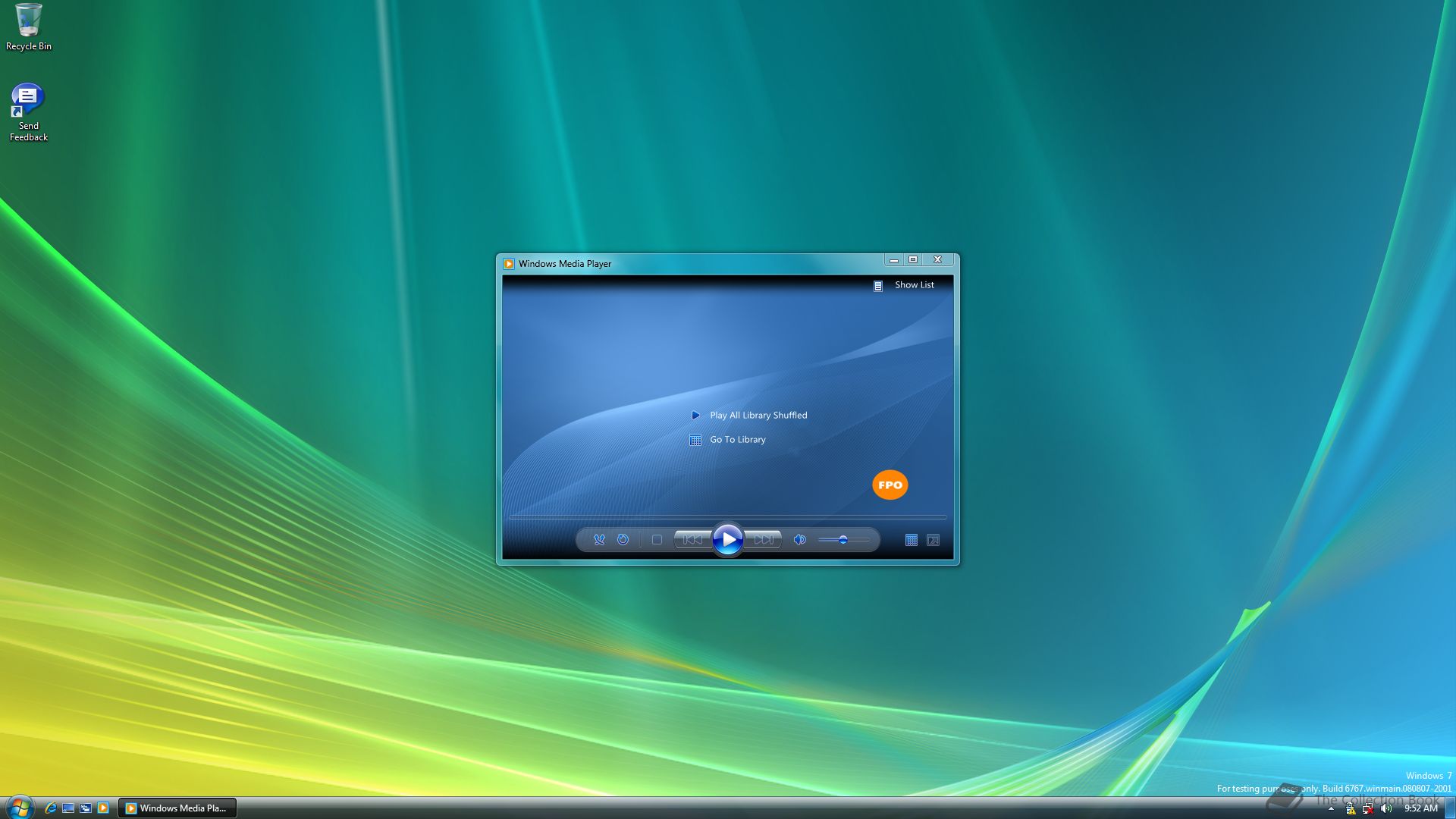Click the Stop playback button

(657, 540)
